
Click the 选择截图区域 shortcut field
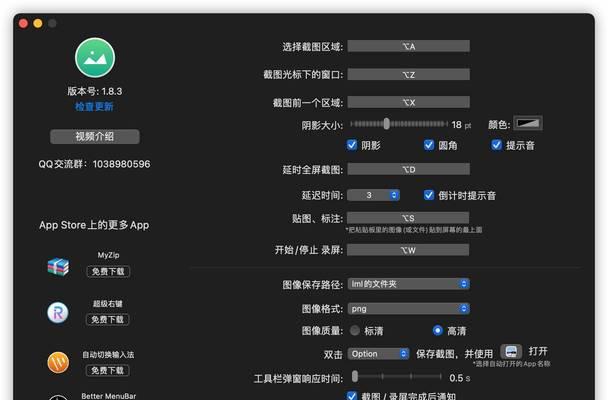point(409,46)
